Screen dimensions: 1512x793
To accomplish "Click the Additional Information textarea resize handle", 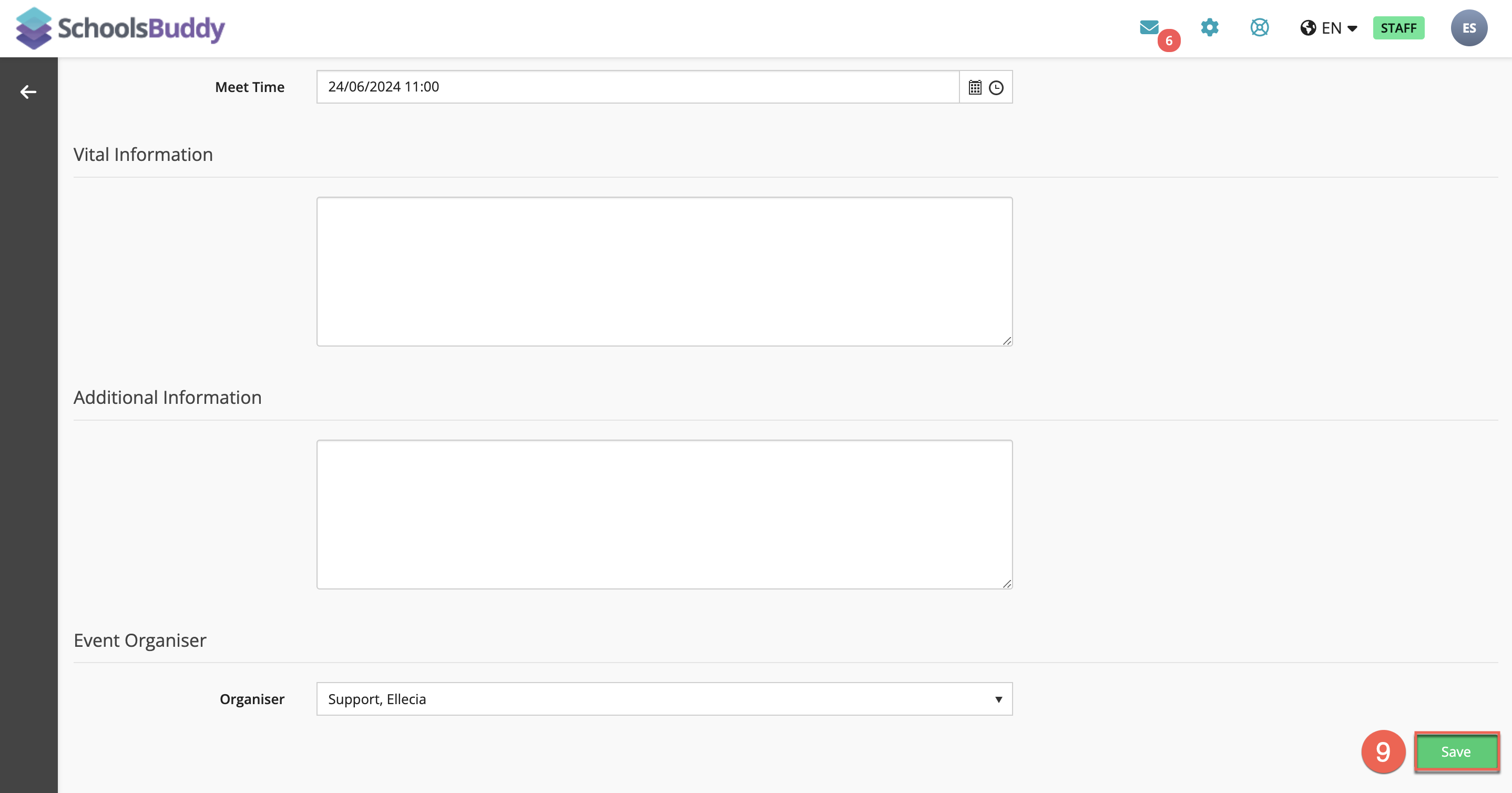I will (x=1007, y=584).
